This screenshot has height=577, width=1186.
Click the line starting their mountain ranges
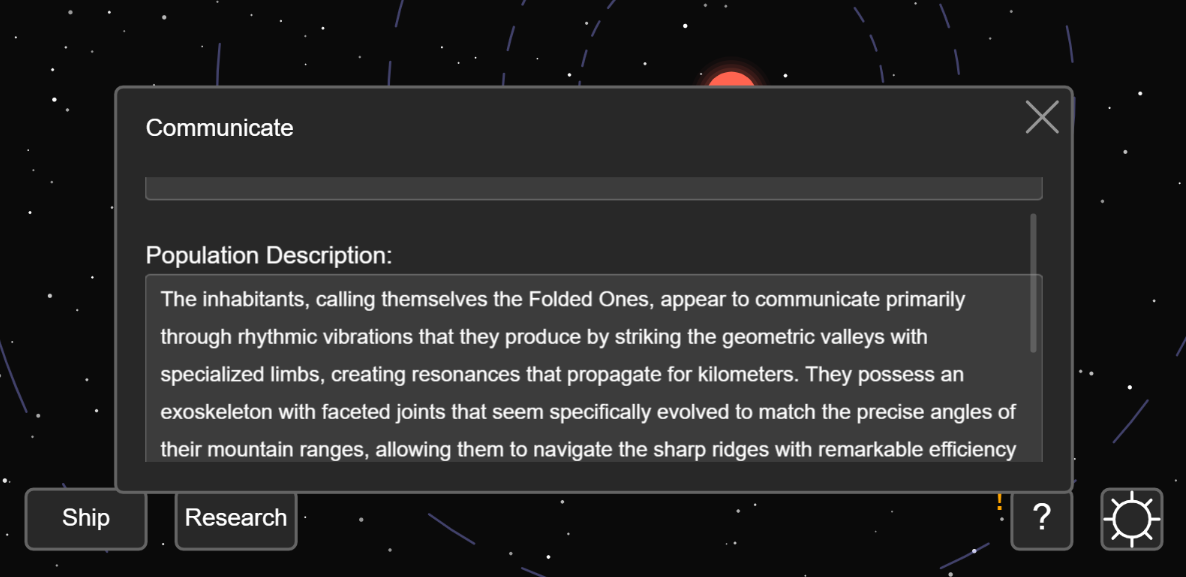click(588, 451)
